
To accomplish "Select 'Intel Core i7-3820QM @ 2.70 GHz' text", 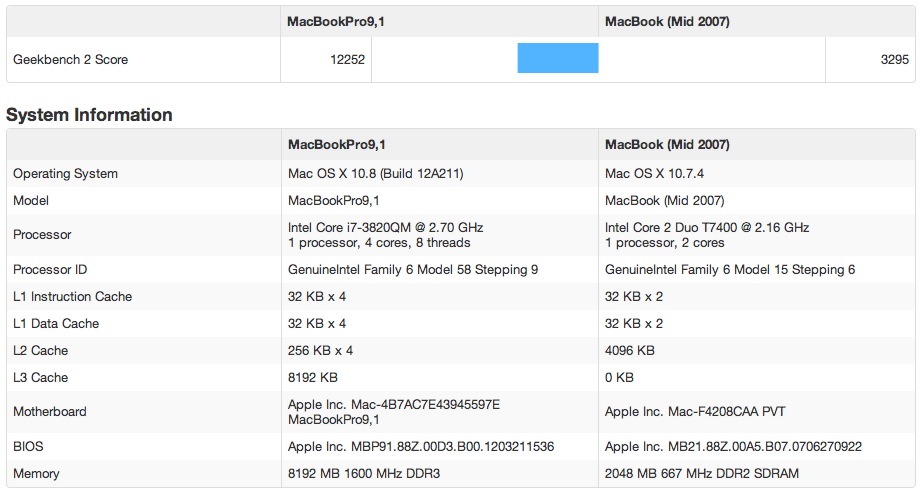I will (385, 227).
